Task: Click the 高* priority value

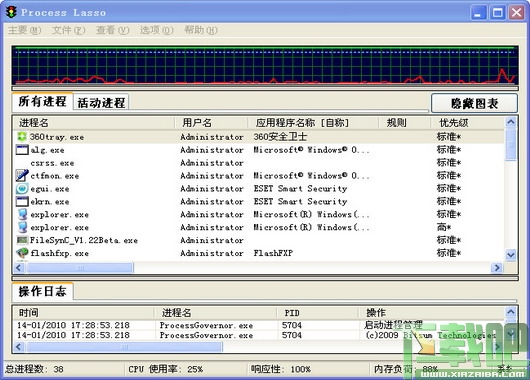Action: click(444, 227)
